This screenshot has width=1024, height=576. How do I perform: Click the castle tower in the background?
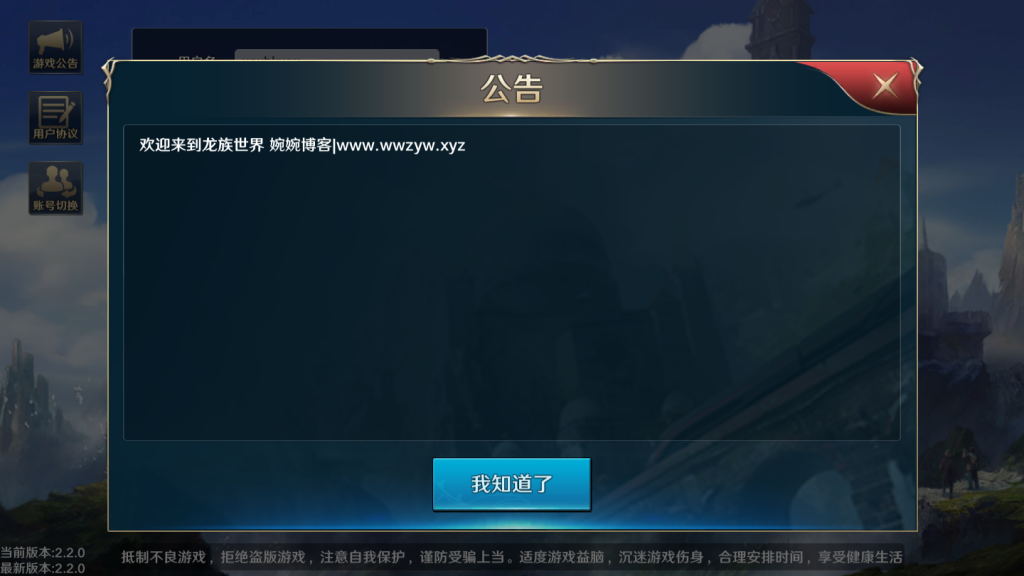click(x=778, y=27)
